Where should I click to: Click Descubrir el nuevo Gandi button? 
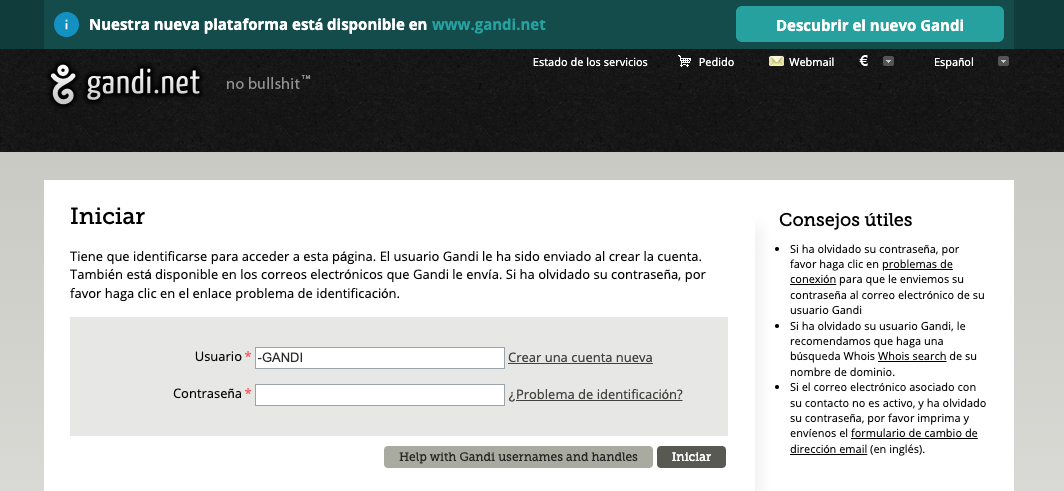(x=869, y=24)
